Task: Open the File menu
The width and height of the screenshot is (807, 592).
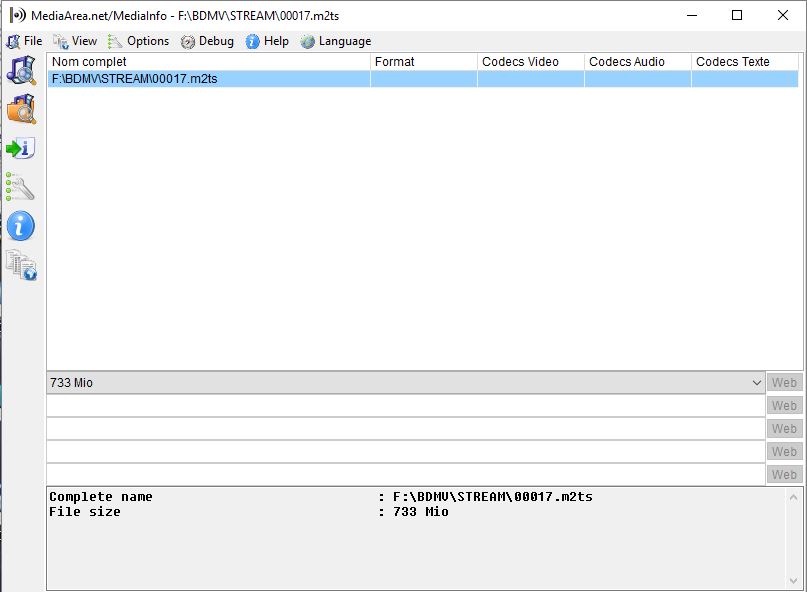Action: (x=25, y=41)
